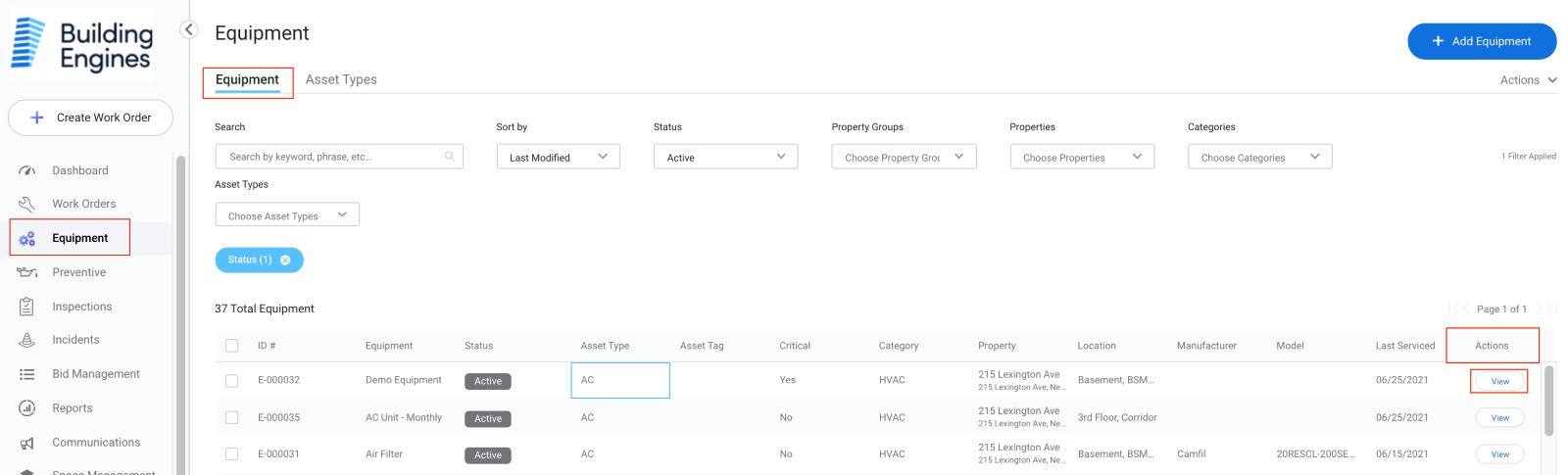Click the Communications megaphone icon

[27, 443]
